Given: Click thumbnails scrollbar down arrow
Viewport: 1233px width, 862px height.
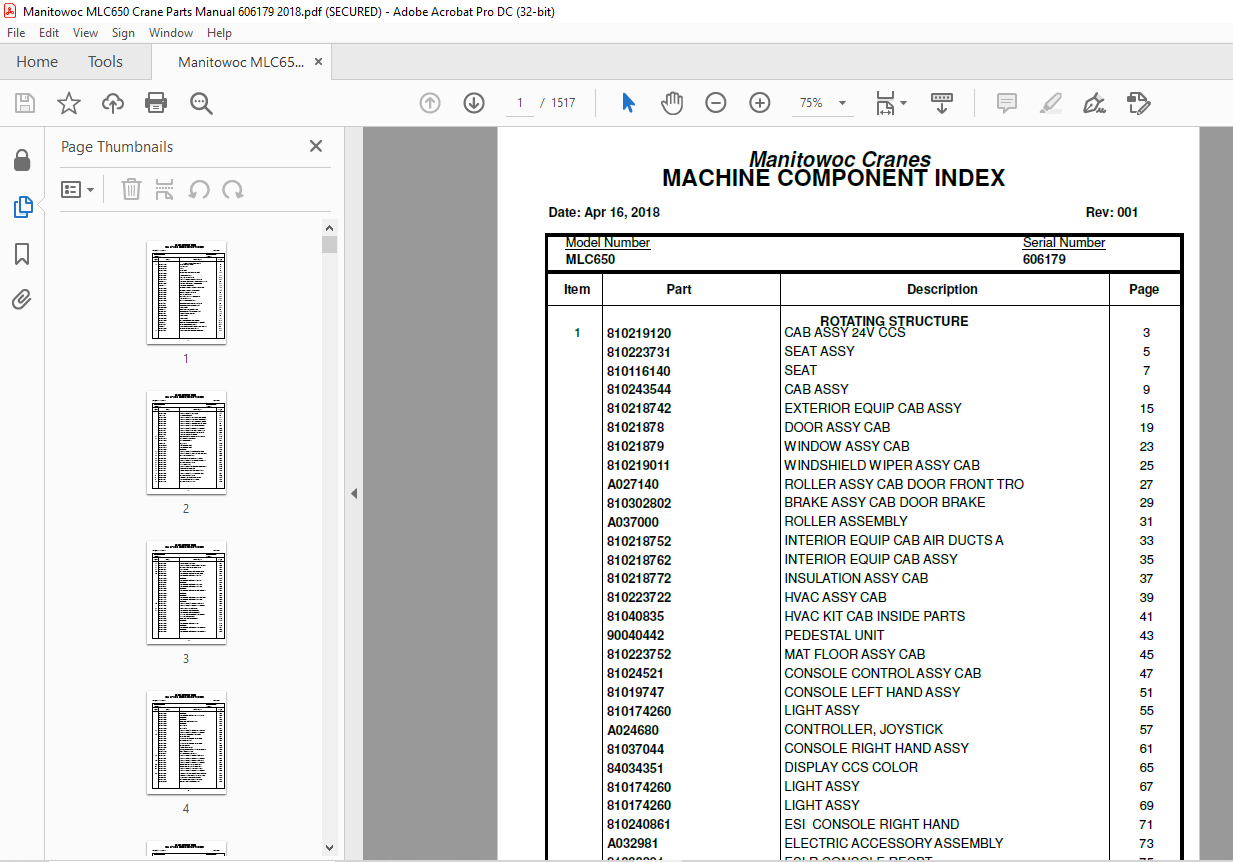Looking at the screenshot, I should tap(329, 848).
